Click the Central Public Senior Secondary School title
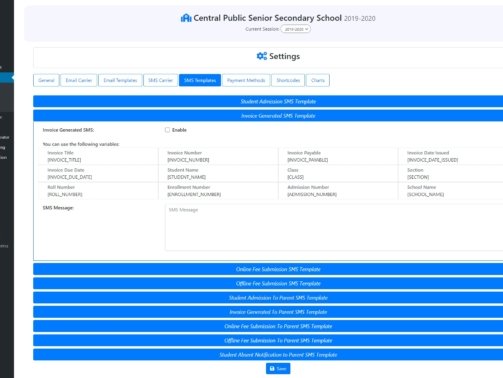This screenshot has height=378, width=503. [268, 18]
